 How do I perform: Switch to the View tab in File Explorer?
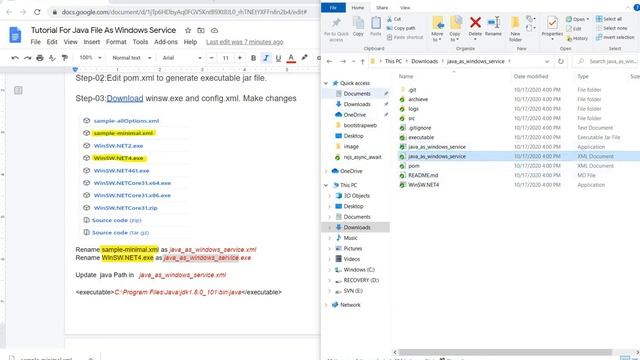(x=405, y=8)
